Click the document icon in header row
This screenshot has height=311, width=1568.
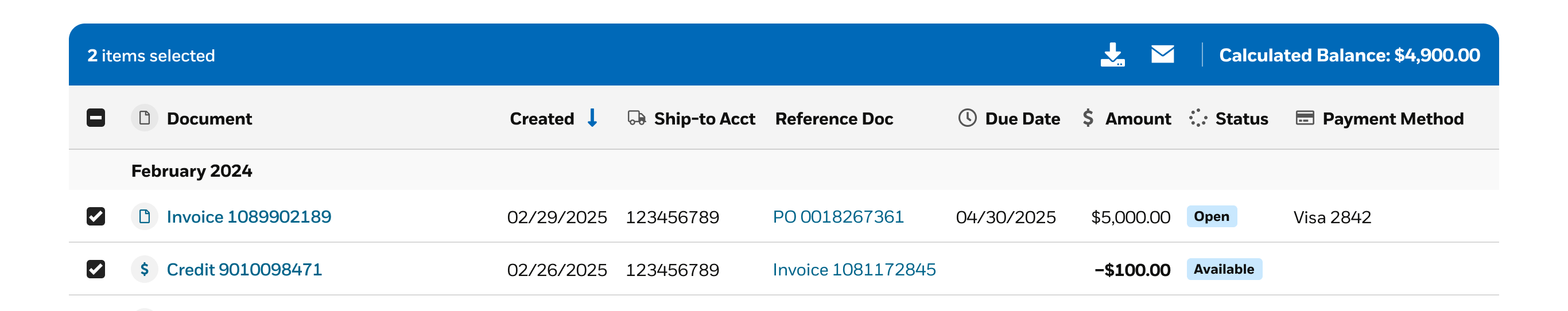coord(144,118)
